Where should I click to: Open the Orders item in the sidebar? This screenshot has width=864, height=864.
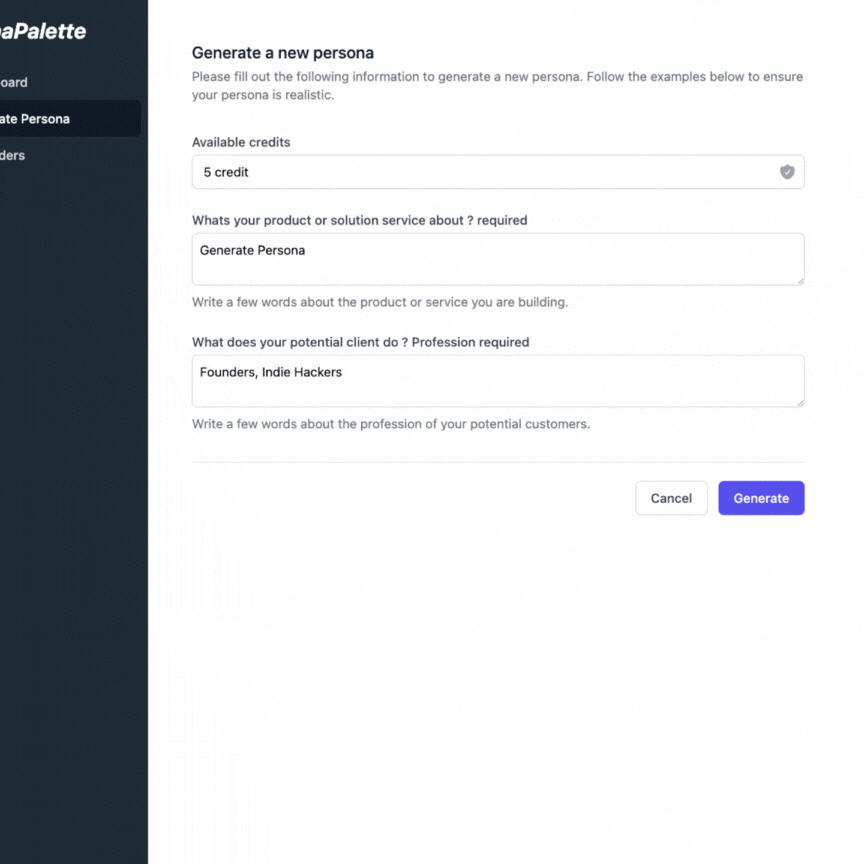click(13, 155)
